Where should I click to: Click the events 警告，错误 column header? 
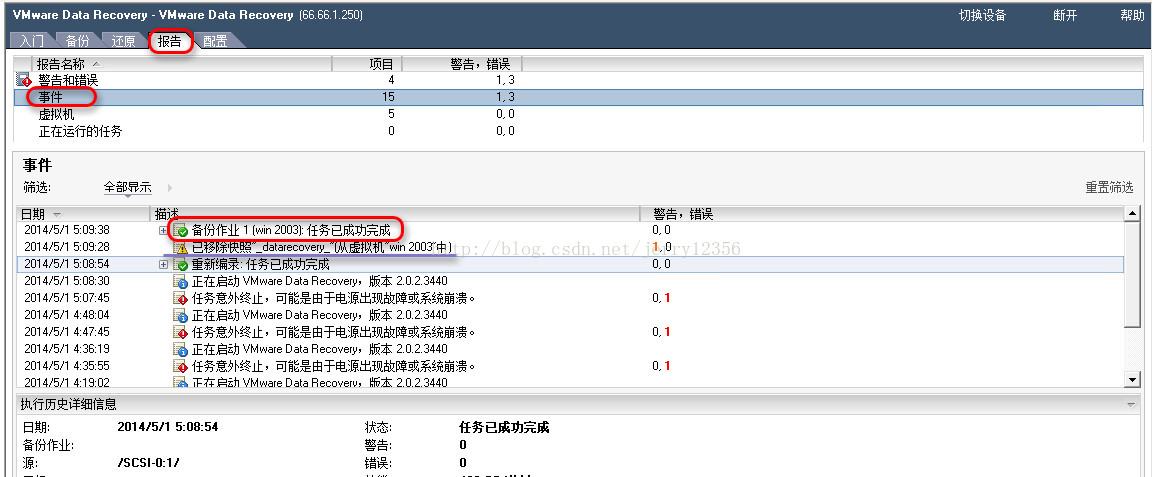pos(882,214)
